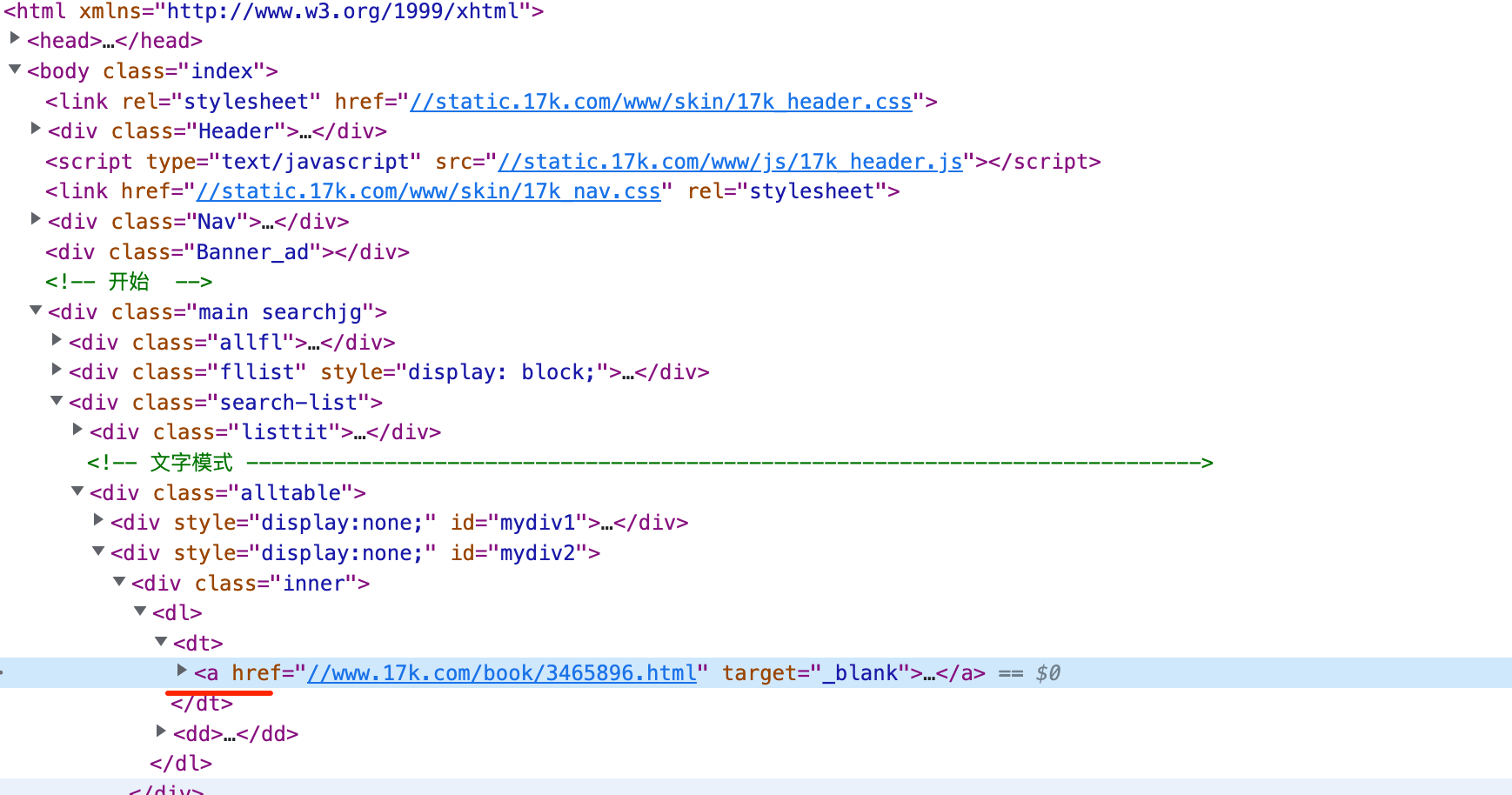Open the book/3465896.html href link
Screen dimensions: 1512x795
pos(502,673)
